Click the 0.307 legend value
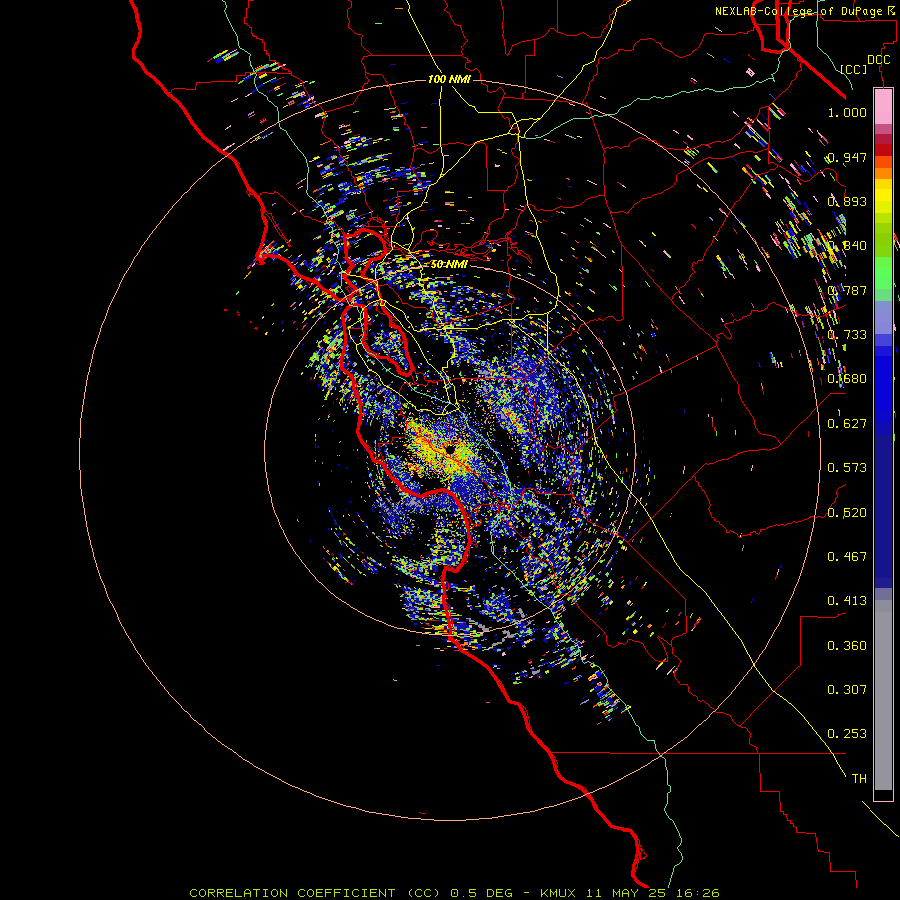Image resolution: width=900 pixels, height=900 pixels. 847,689
